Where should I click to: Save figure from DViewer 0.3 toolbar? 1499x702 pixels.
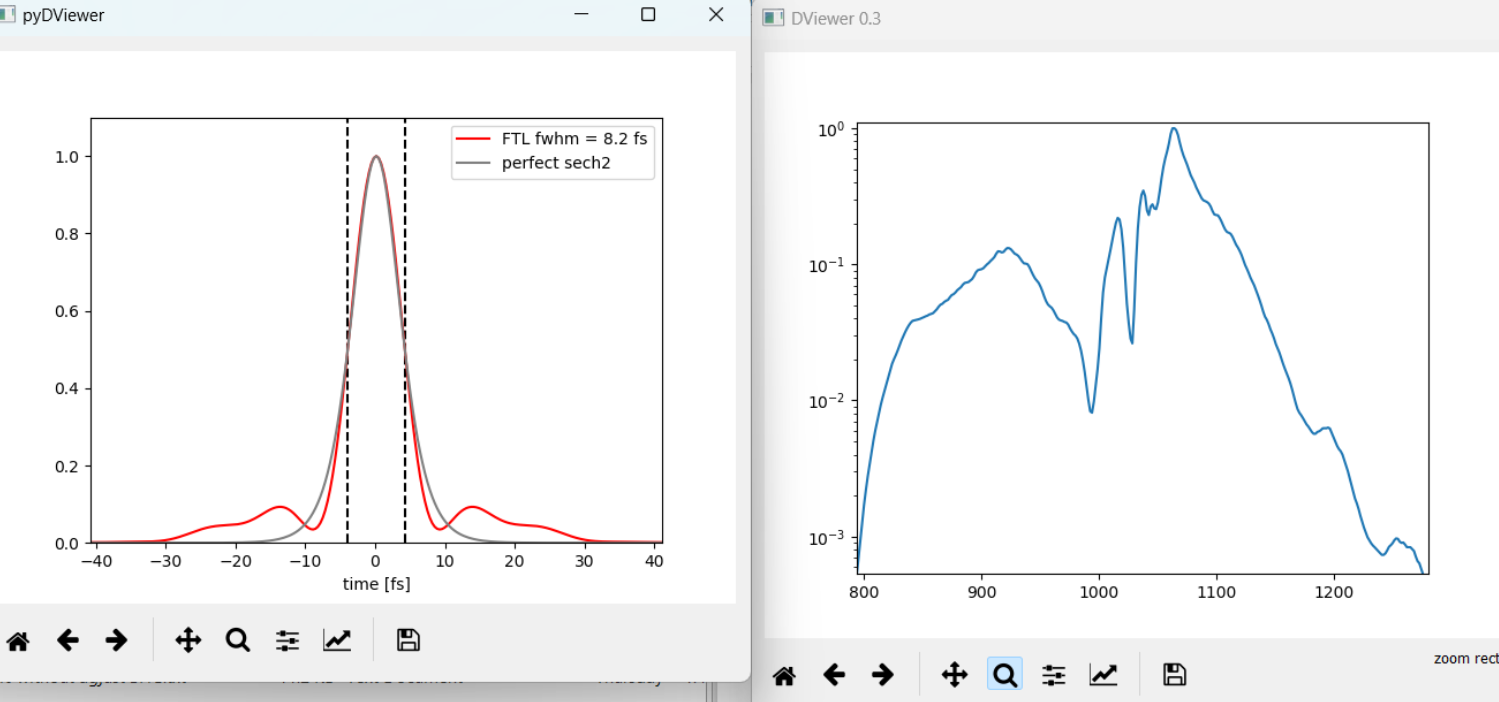pos(1174,675)
